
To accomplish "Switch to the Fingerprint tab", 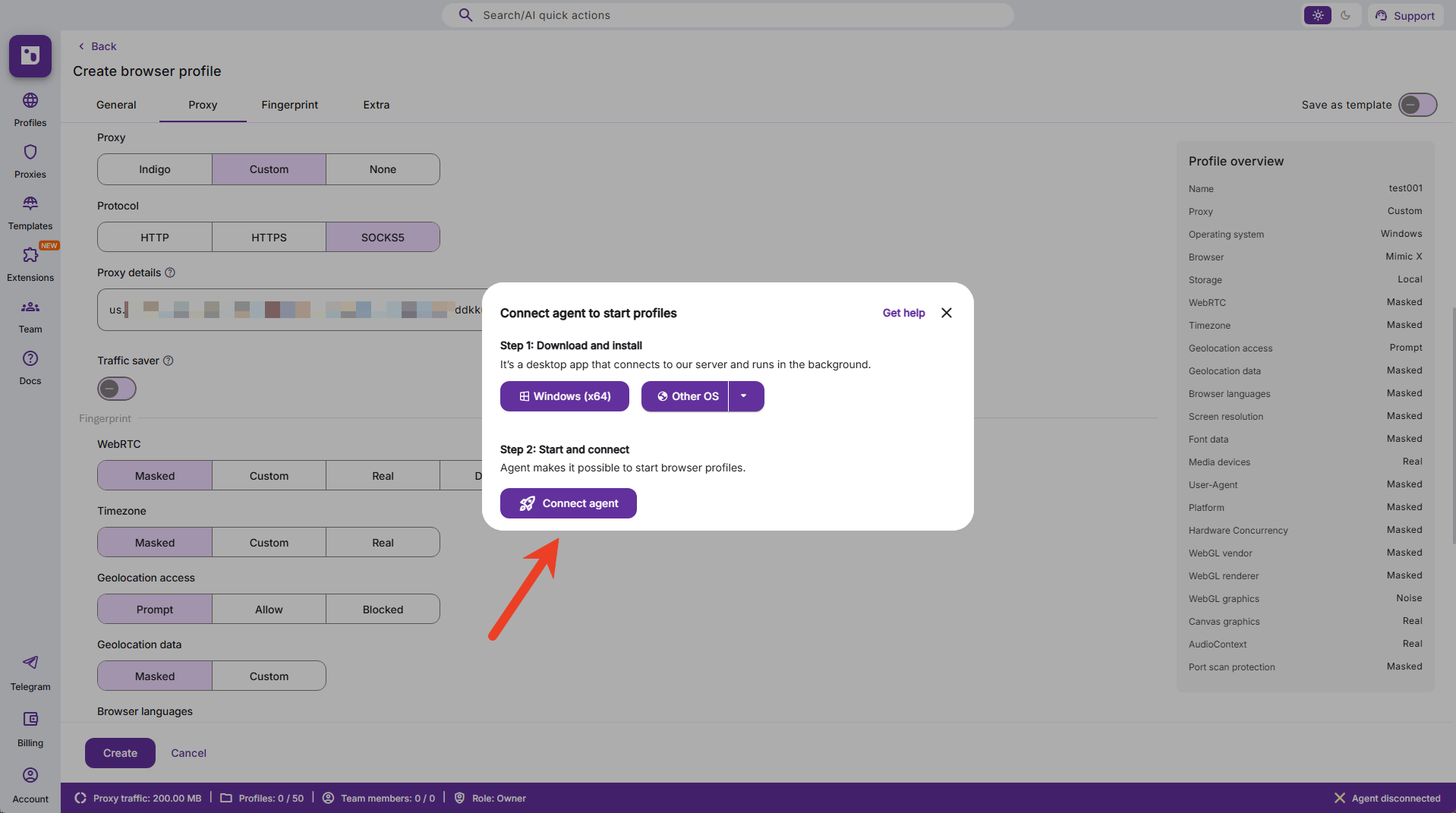I will pyautogui.click(x=289, y=105).
